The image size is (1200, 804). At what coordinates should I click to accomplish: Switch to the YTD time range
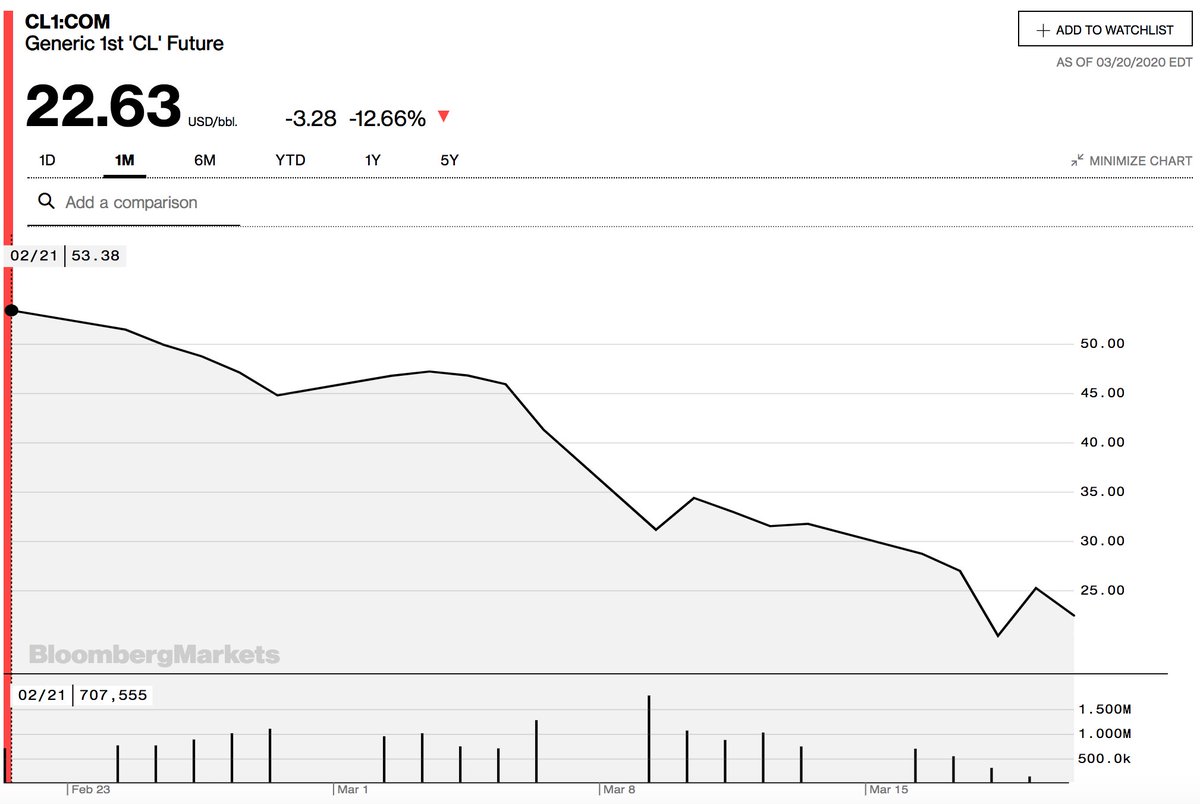click(x=290, y=160)
